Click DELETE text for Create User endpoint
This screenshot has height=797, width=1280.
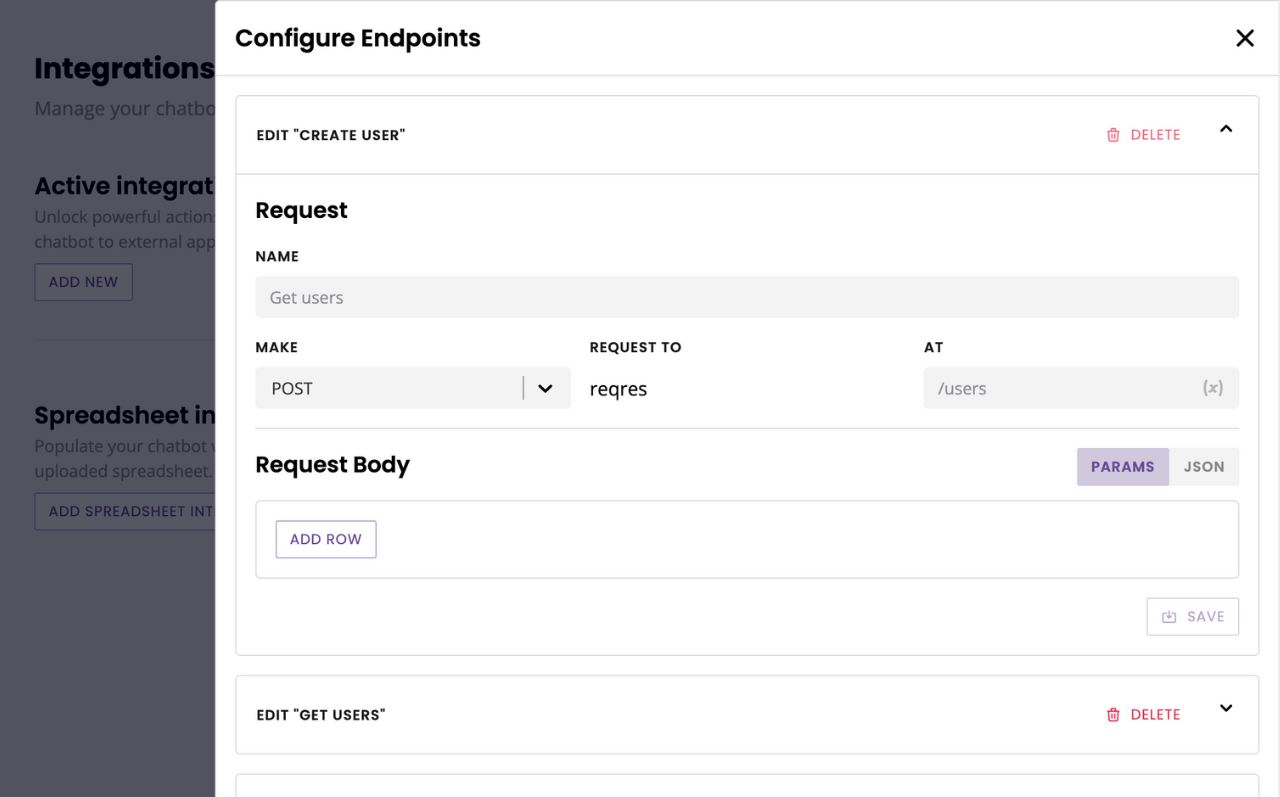point(1156,135)
